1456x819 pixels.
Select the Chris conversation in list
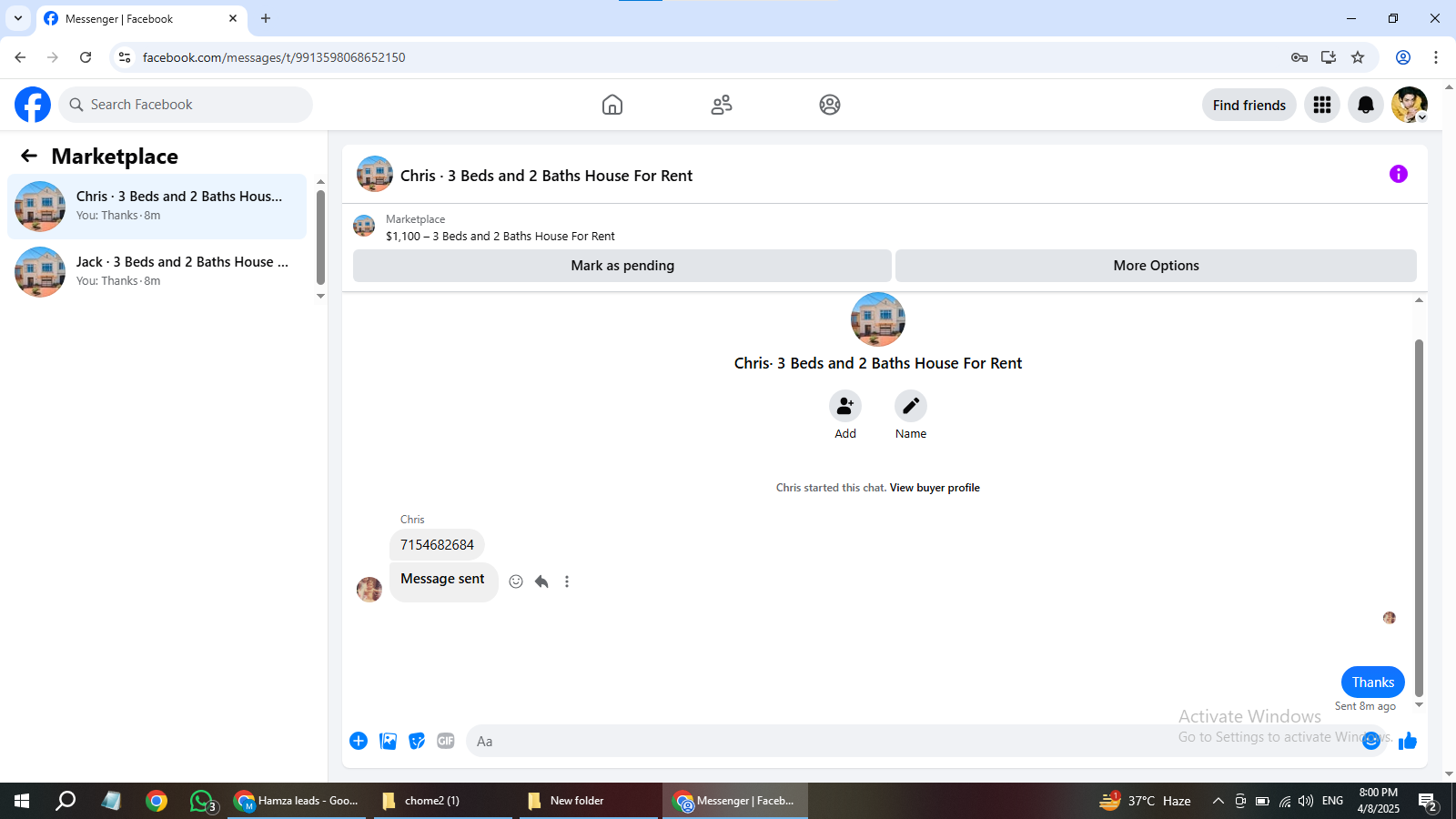tap(157, 207)
